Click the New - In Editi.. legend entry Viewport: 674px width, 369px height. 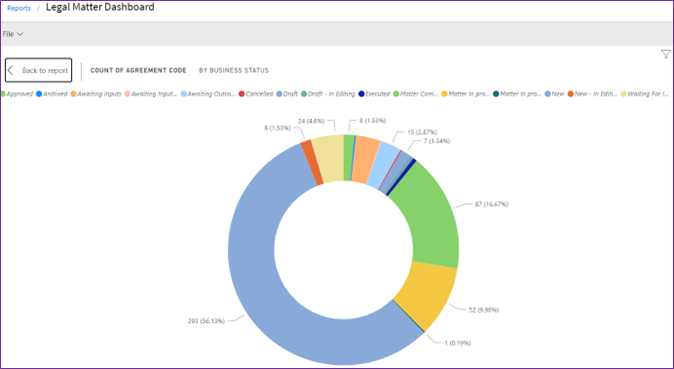[x=593, y=94]
